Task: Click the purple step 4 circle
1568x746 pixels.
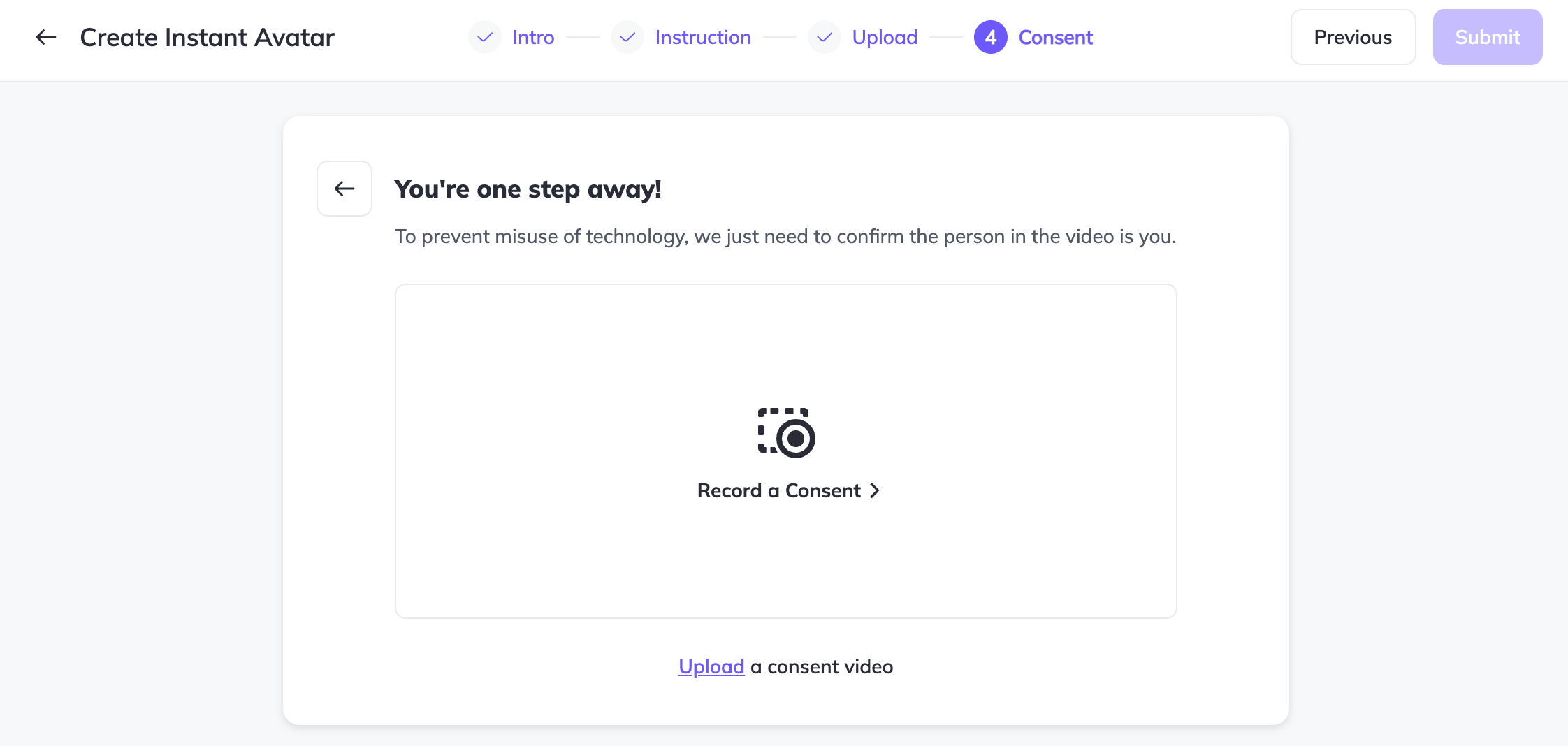Action: pos(990,37)
